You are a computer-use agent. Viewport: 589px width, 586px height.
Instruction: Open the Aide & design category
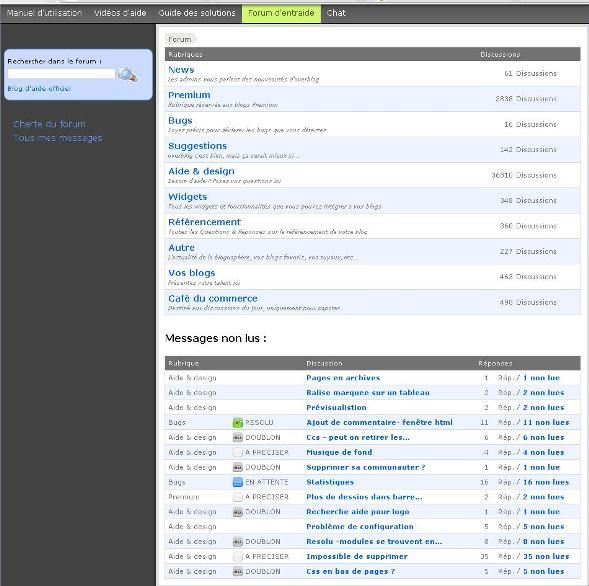201,171
